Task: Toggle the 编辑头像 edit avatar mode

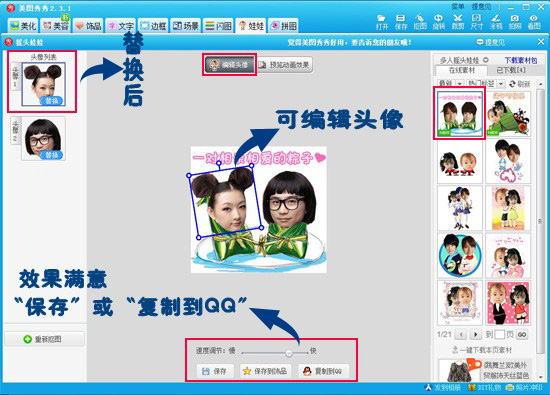Action: pos(229,65)
